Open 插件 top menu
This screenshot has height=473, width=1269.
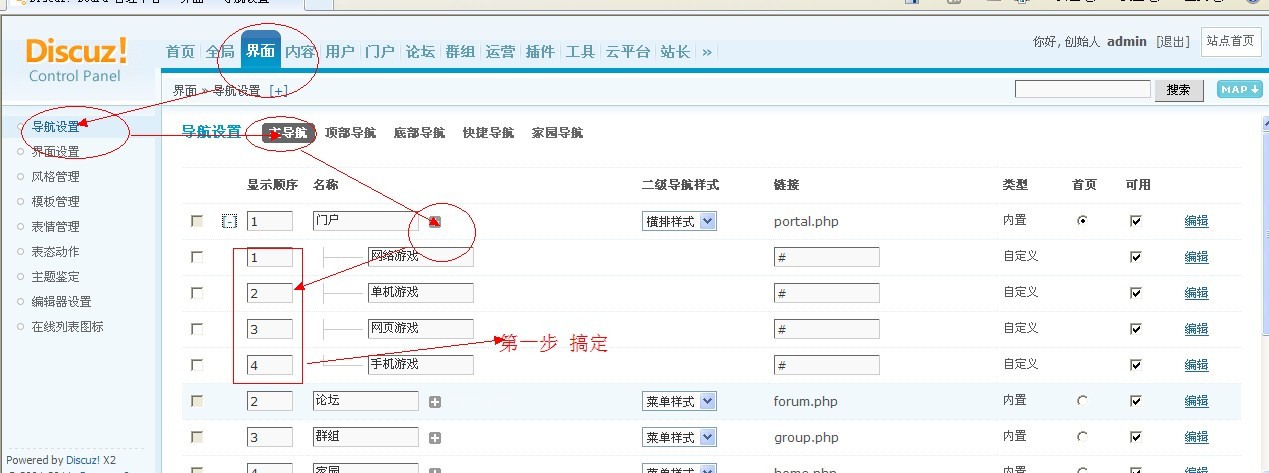[540, 52]
